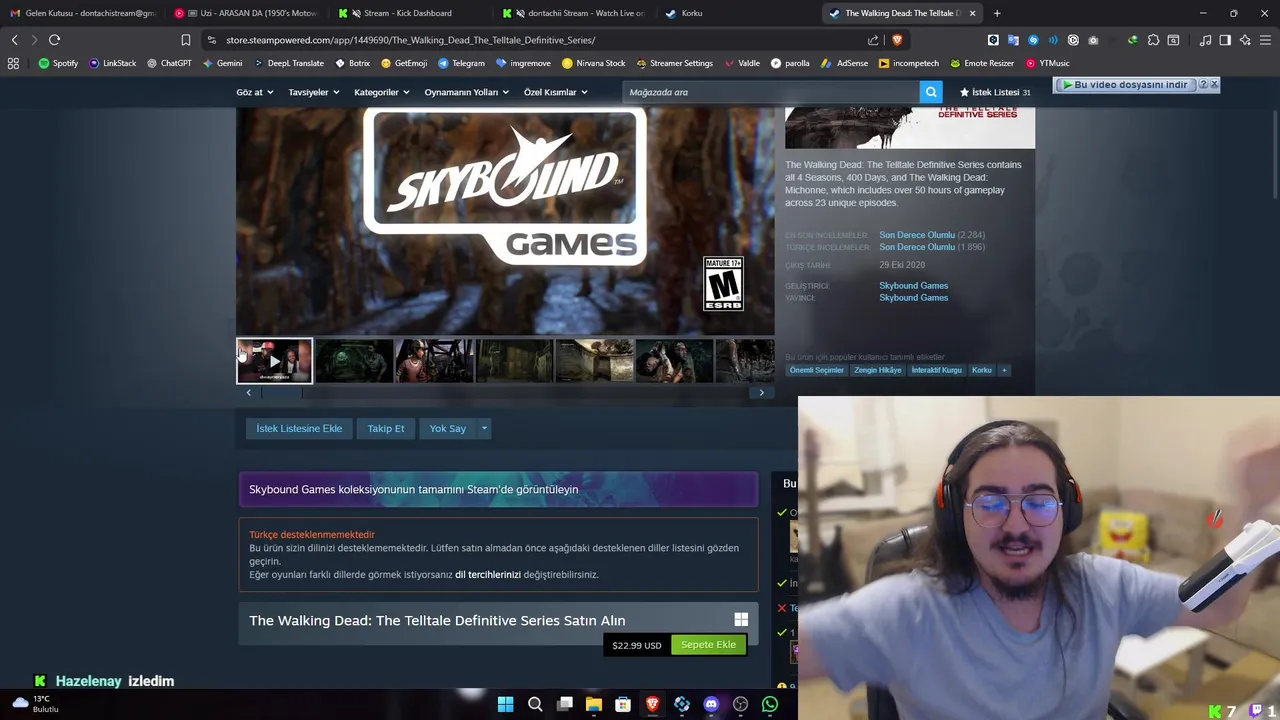1280x720 pixels.
Task: Add the game to cart with Sepete Ekle
Action: 708,645
